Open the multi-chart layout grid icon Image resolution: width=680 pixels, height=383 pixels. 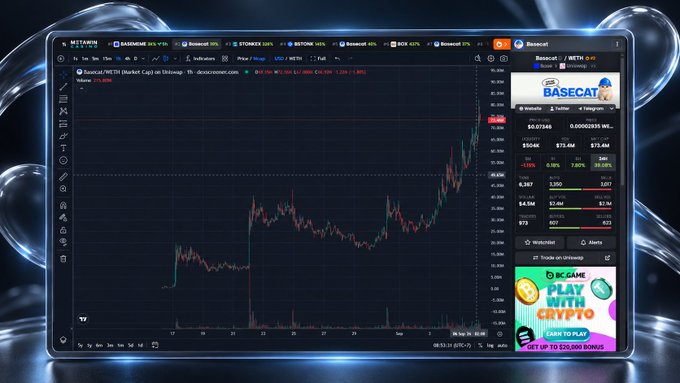coord(225,59)
